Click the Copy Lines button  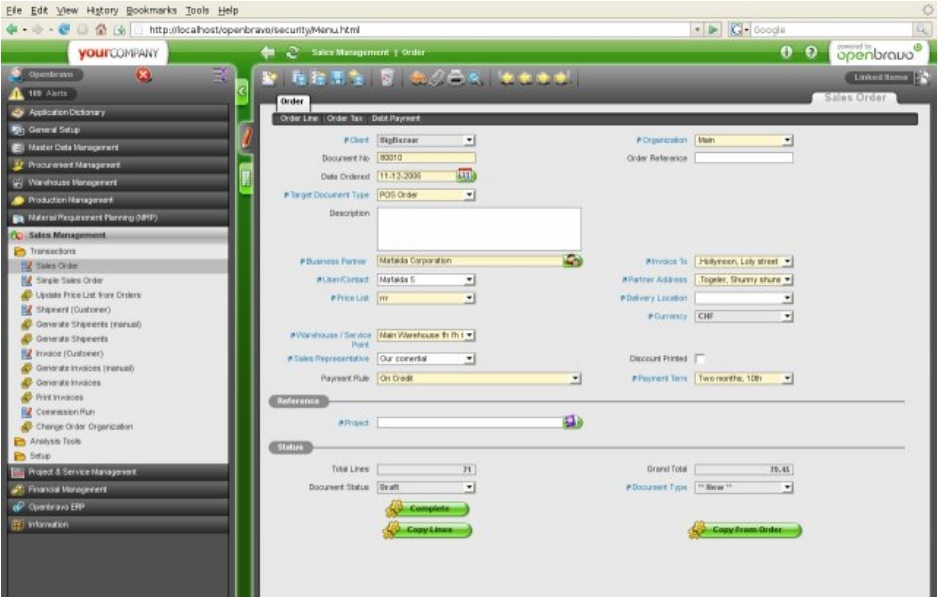pos(428,530)
